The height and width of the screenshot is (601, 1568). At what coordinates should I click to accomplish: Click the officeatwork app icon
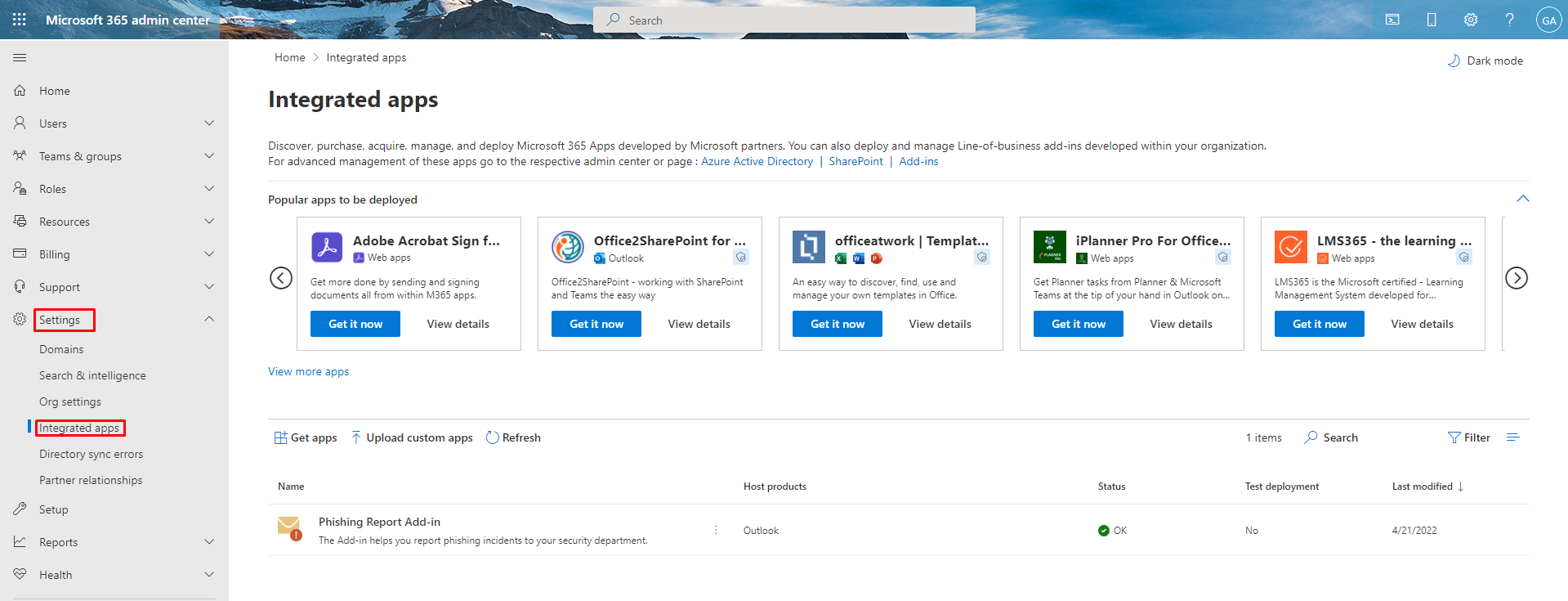[x=809, y=246]
